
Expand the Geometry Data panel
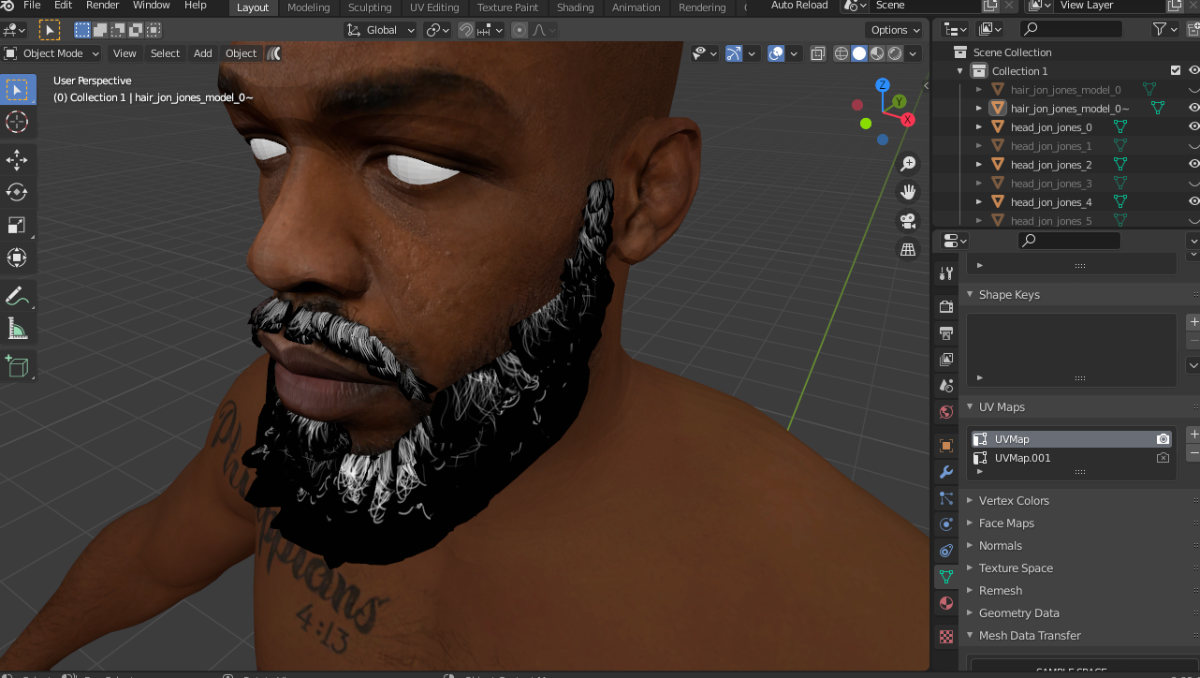pyautogui.click(x=1018, y=613)
